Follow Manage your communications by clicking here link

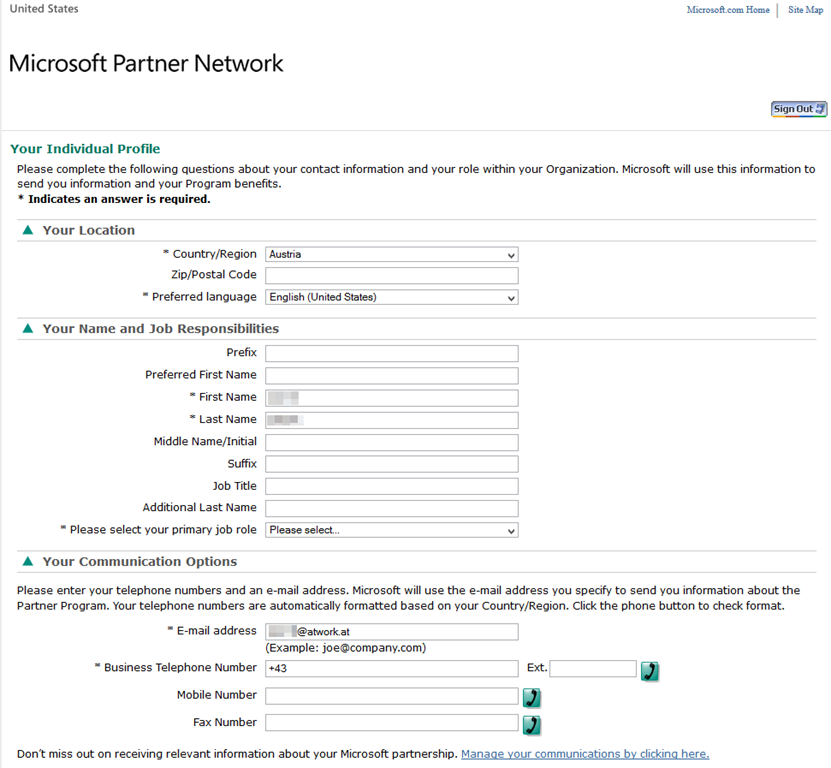pyautogui.click(x=585, y=754)
